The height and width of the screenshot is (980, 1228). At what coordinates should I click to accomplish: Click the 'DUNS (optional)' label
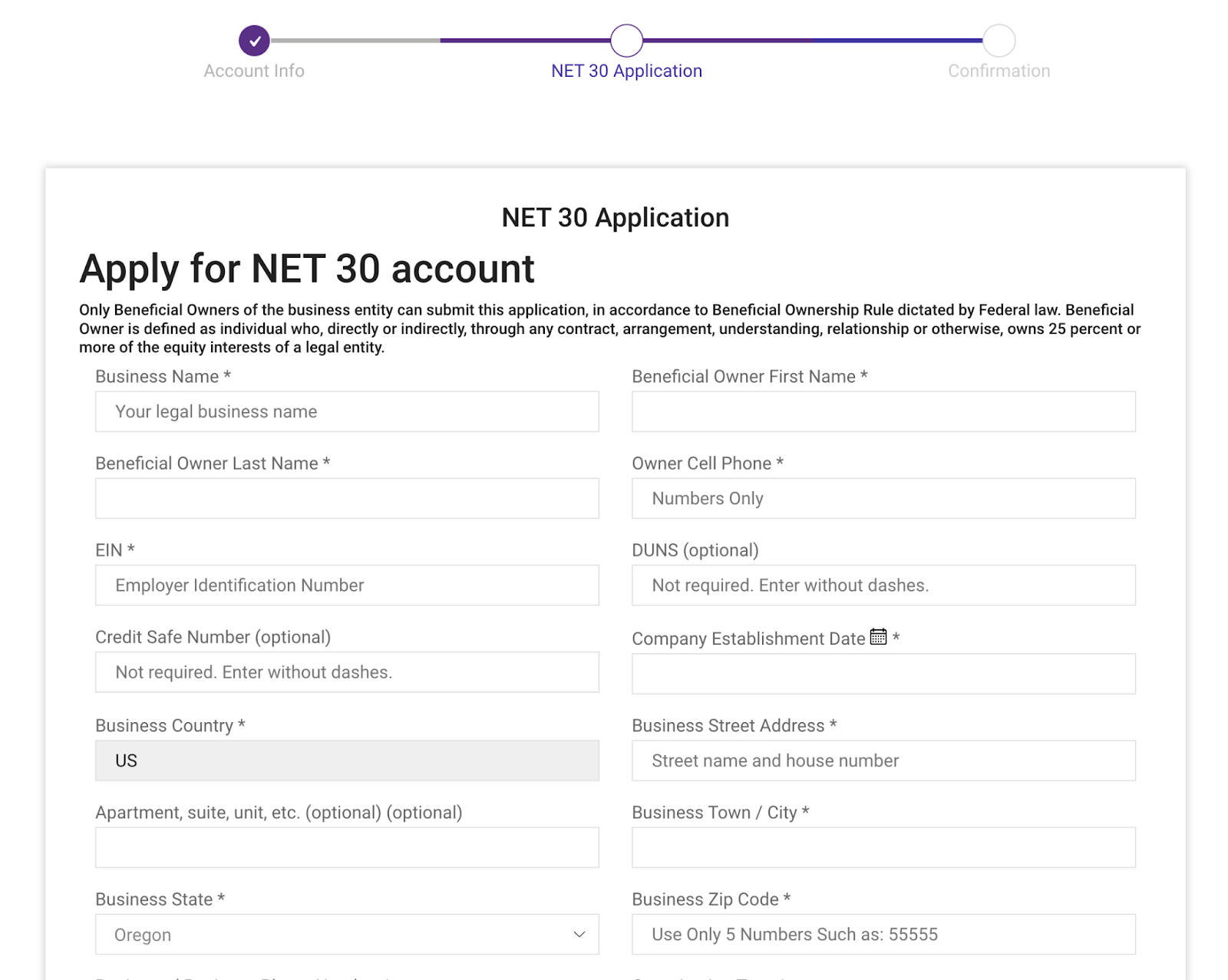(x=695, y=550)
